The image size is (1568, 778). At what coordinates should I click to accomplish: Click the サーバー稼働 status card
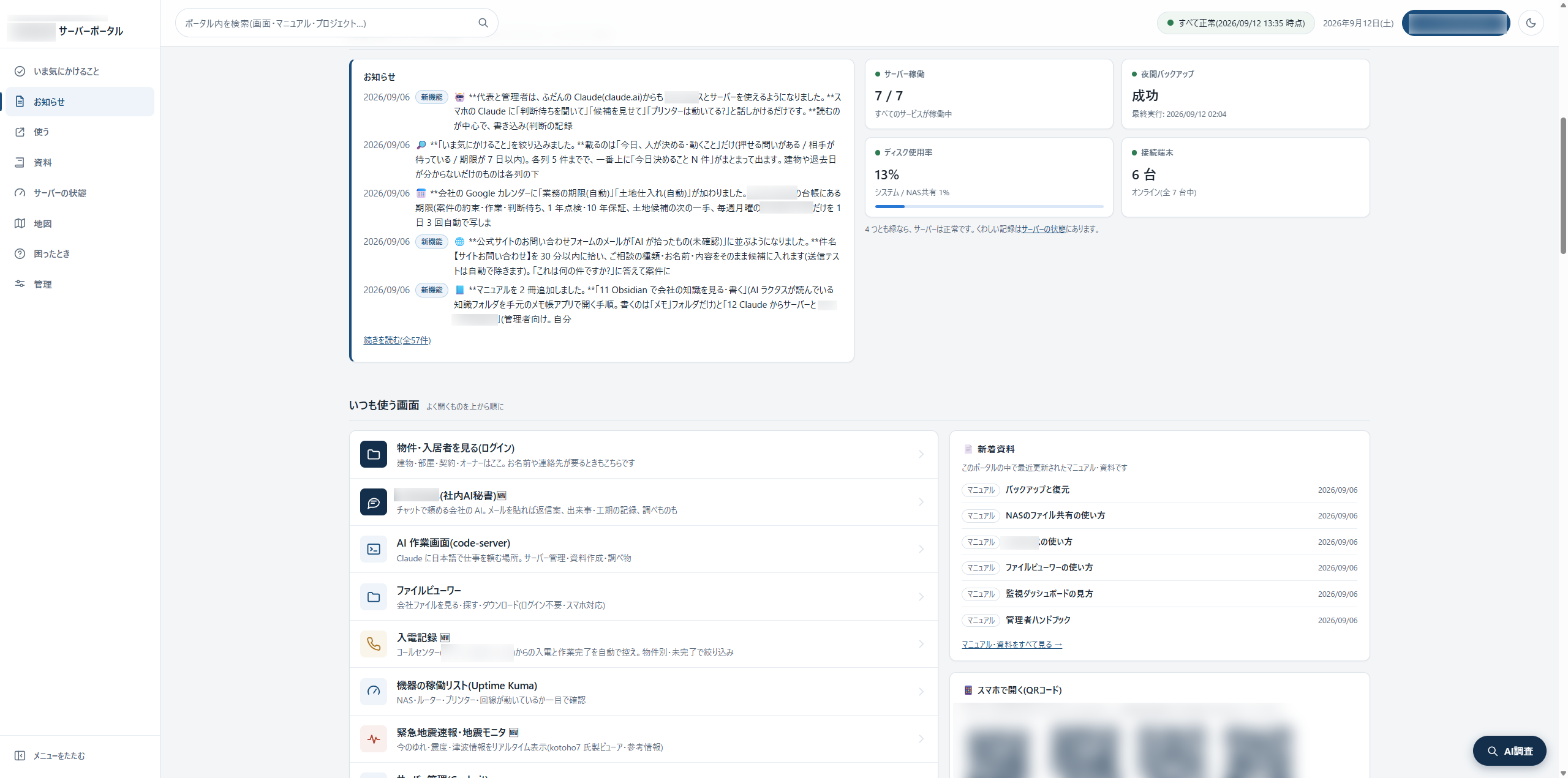coord(989,94)
